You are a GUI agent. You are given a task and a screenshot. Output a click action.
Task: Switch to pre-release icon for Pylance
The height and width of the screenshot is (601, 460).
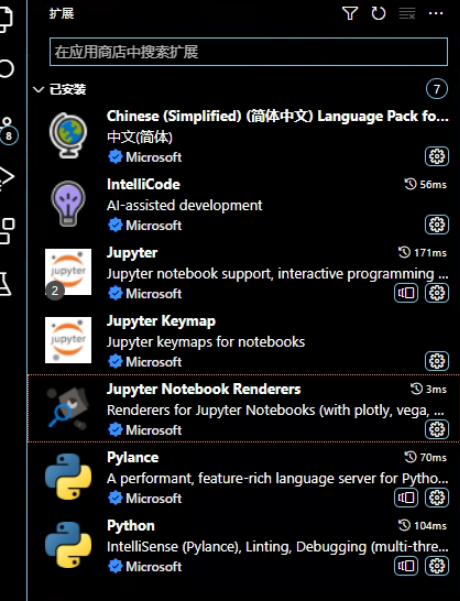coord(406,498)
